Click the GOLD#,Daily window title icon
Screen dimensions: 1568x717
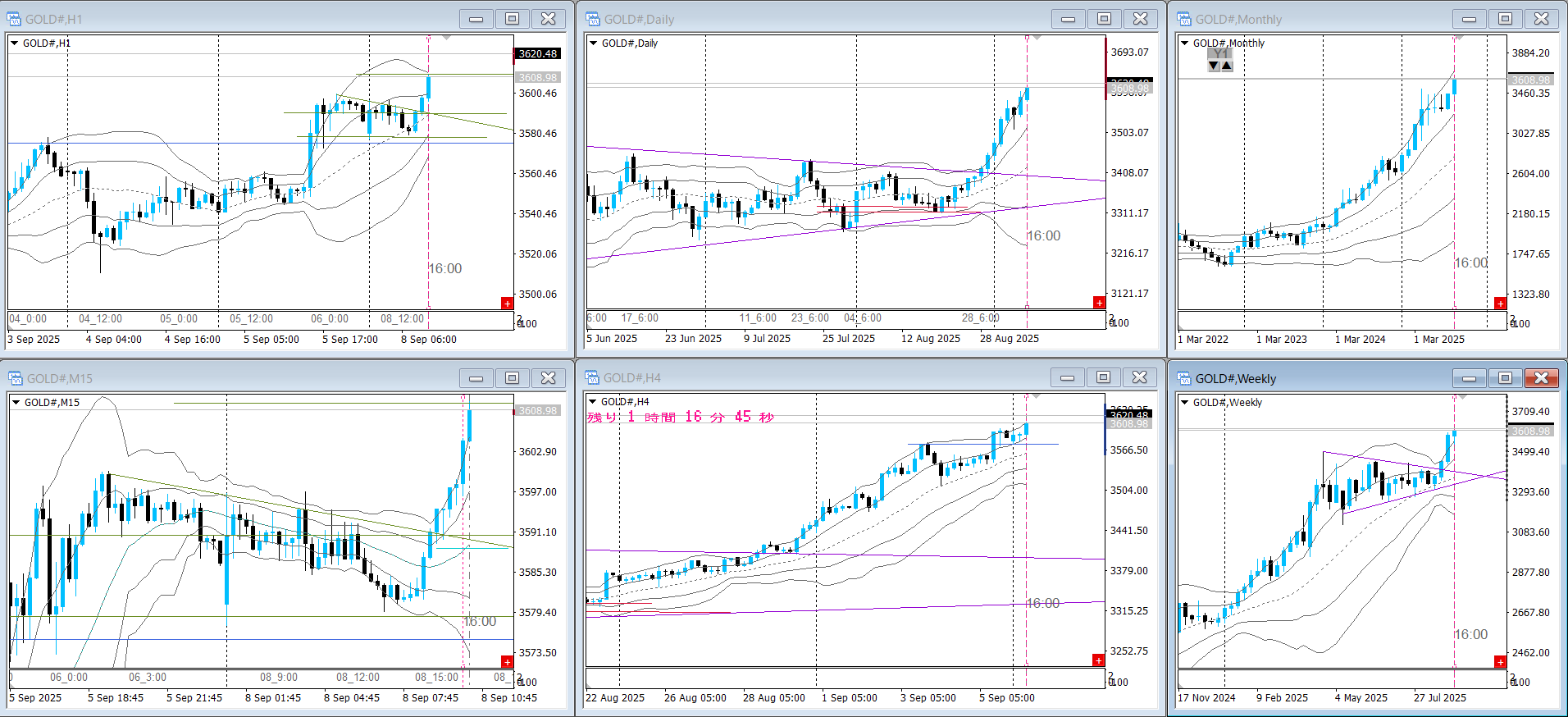coord(592,19)
